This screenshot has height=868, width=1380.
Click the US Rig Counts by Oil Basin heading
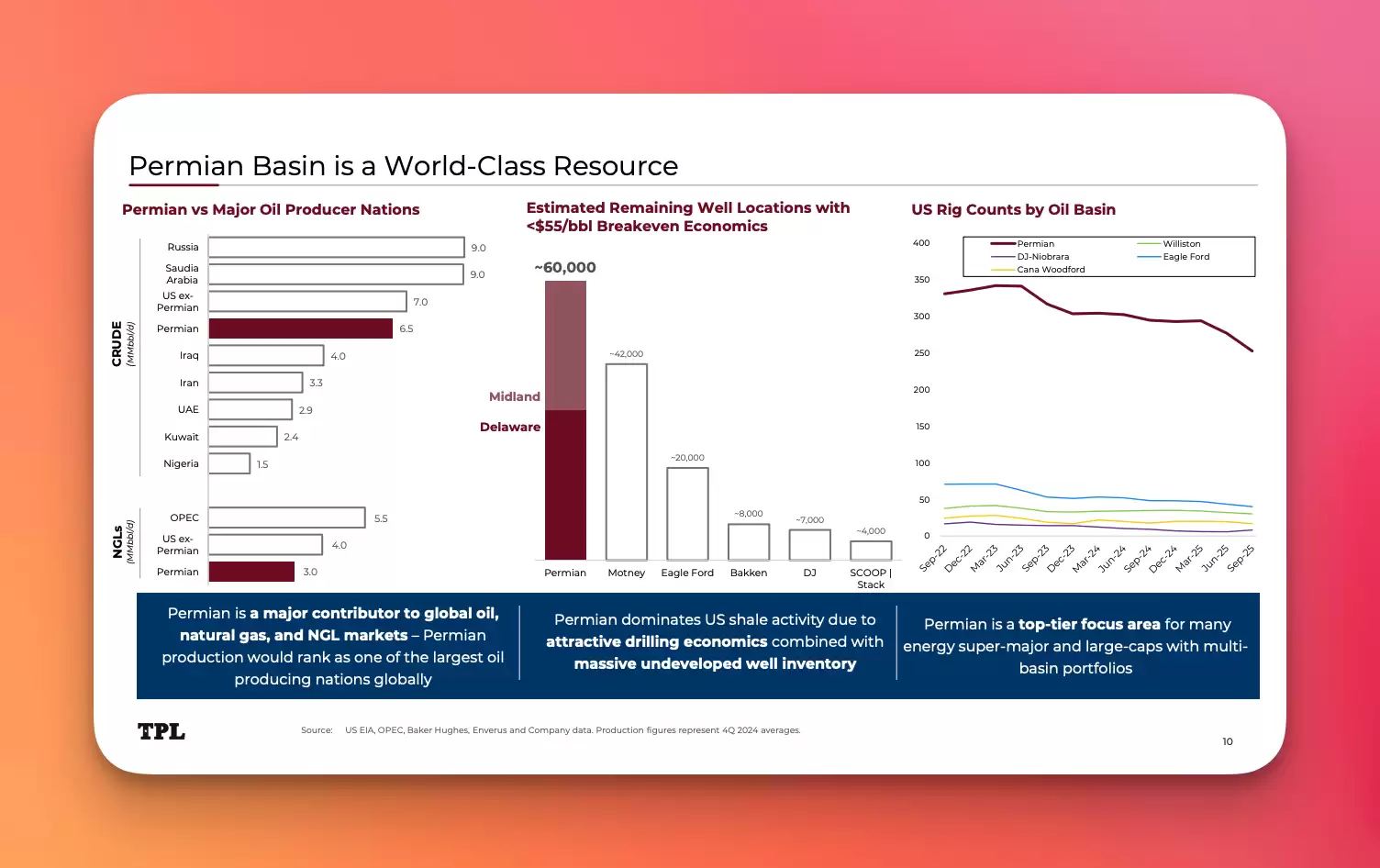click(x=1014, y=209)
